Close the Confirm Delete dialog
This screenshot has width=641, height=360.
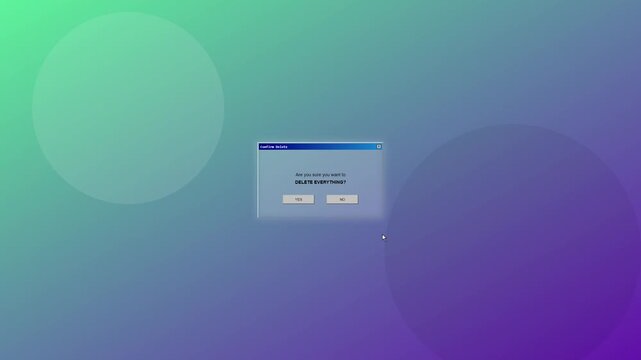[379, 146]
